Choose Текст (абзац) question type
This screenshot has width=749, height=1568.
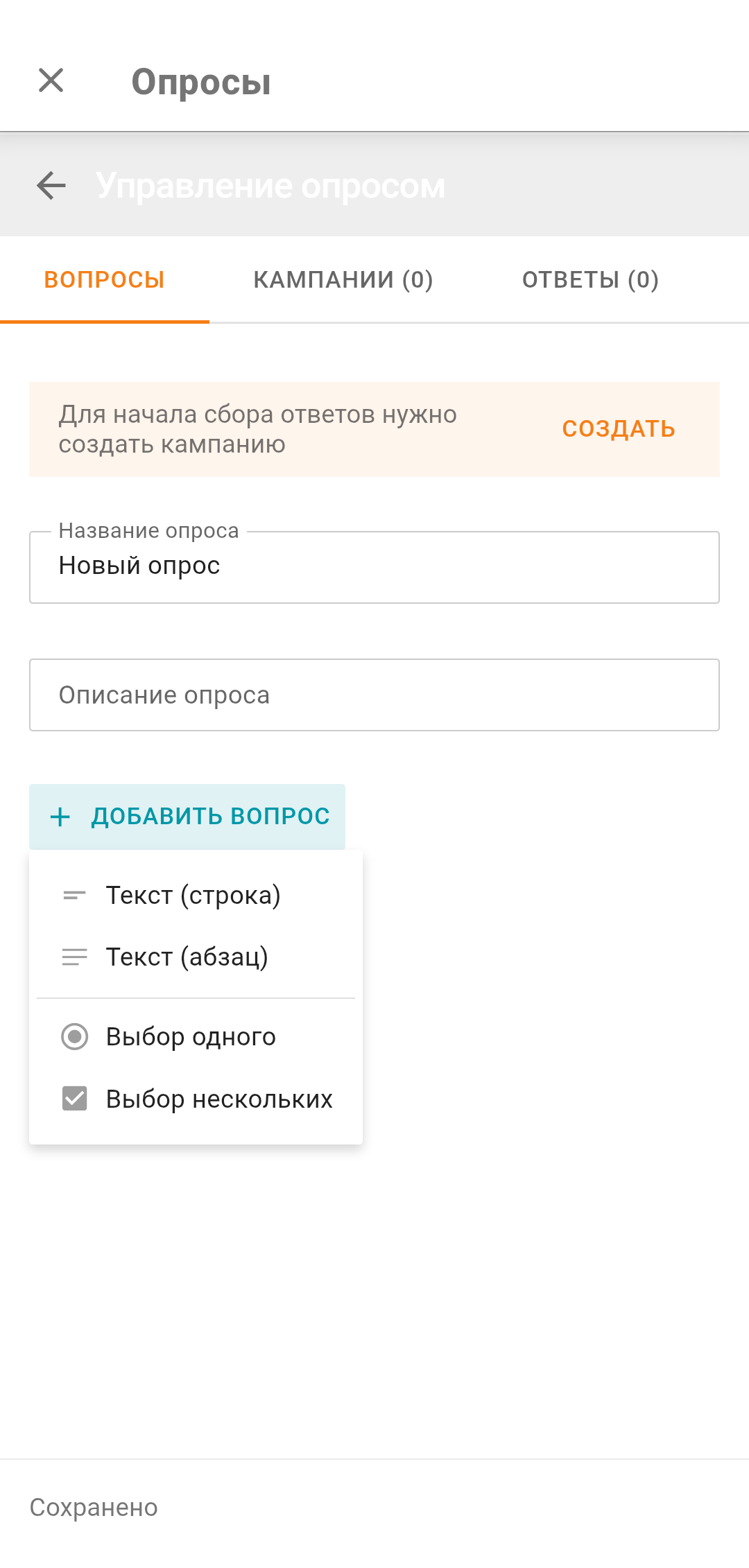[x=187, y=957]
